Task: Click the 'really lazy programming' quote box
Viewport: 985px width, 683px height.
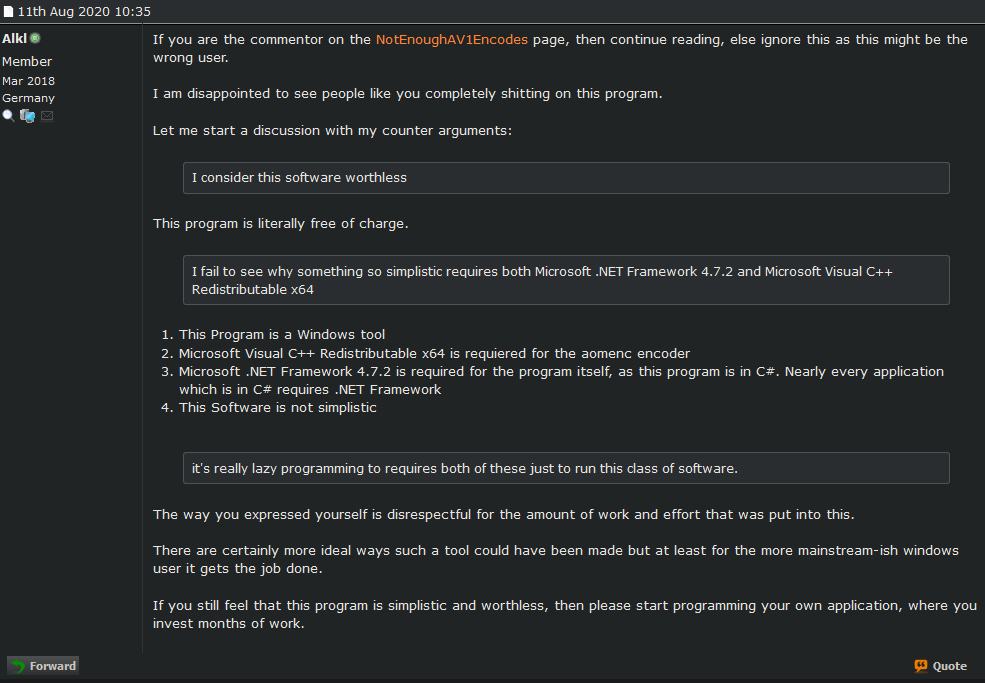Action: tap(566, 468)
